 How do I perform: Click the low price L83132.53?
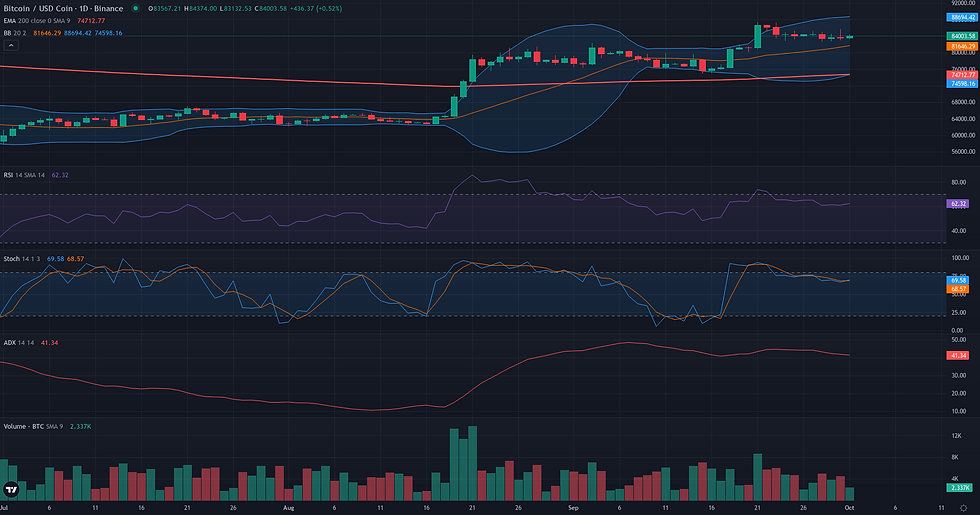point(236,9)
